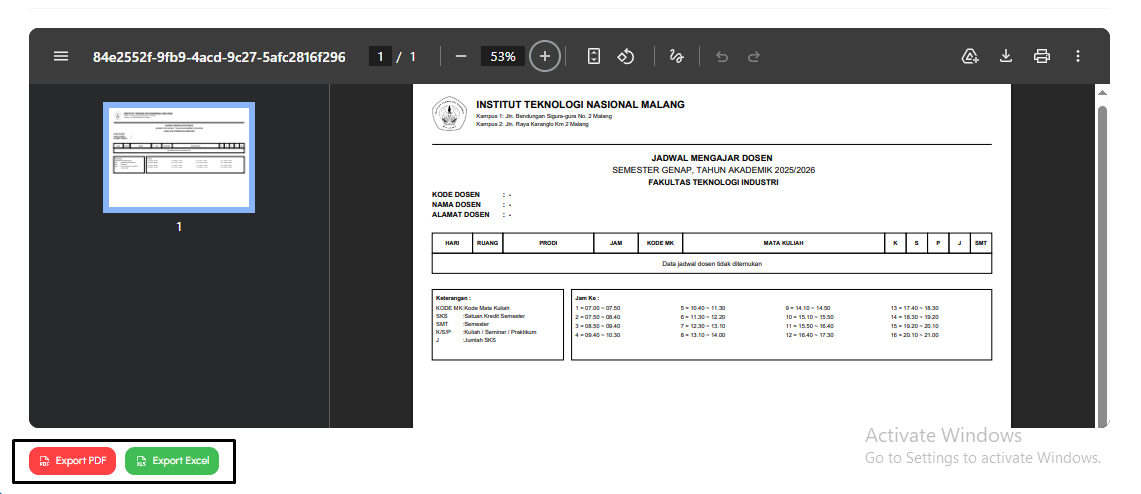Click the FAKULTAS TEKNOLOGI INDUSTRI text

coord(713,183)
